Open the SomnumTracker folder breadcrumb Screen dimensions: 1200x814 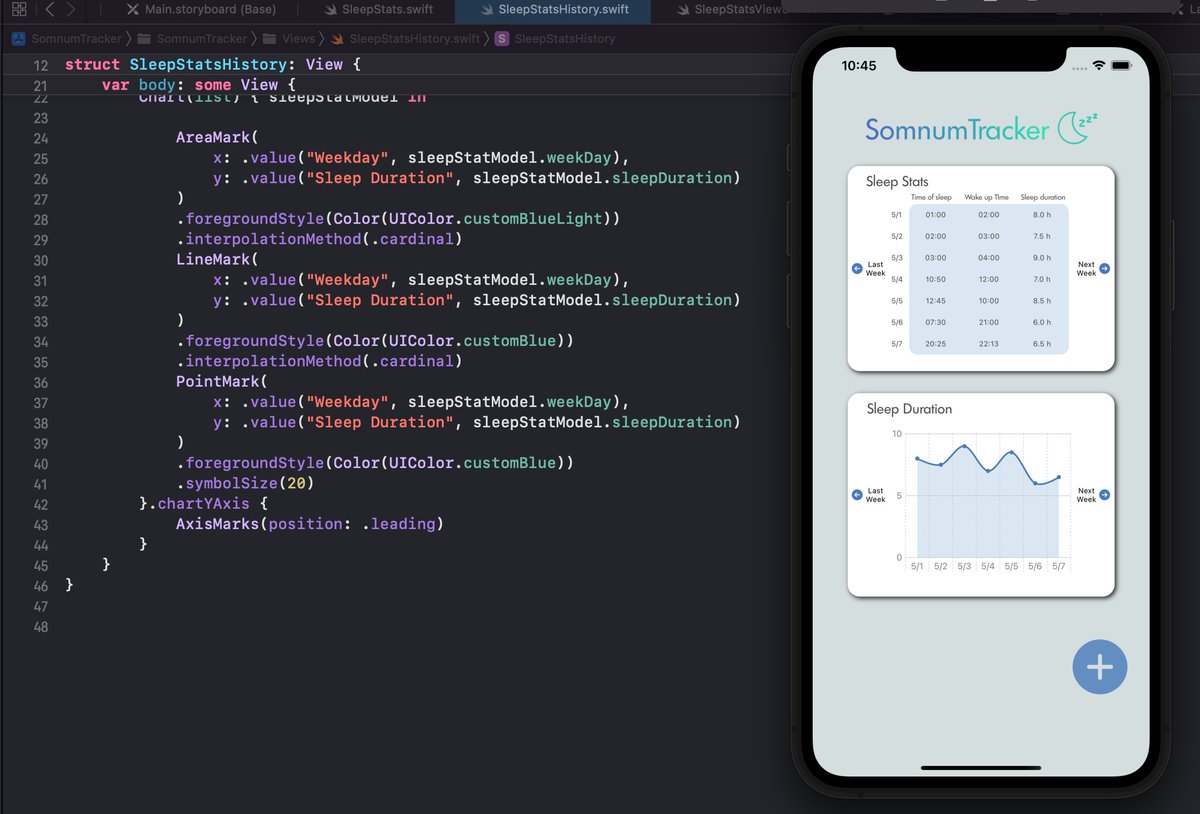click(x=192, y=38)
